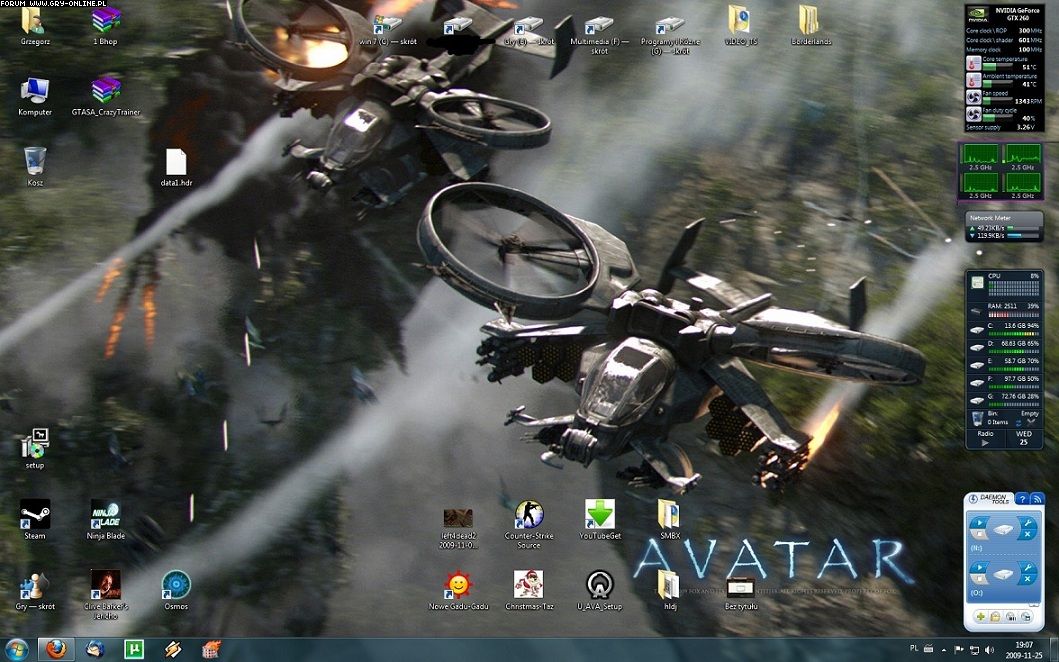
Task: Open µTorrent from the taskbar
Action: (134, 649)
